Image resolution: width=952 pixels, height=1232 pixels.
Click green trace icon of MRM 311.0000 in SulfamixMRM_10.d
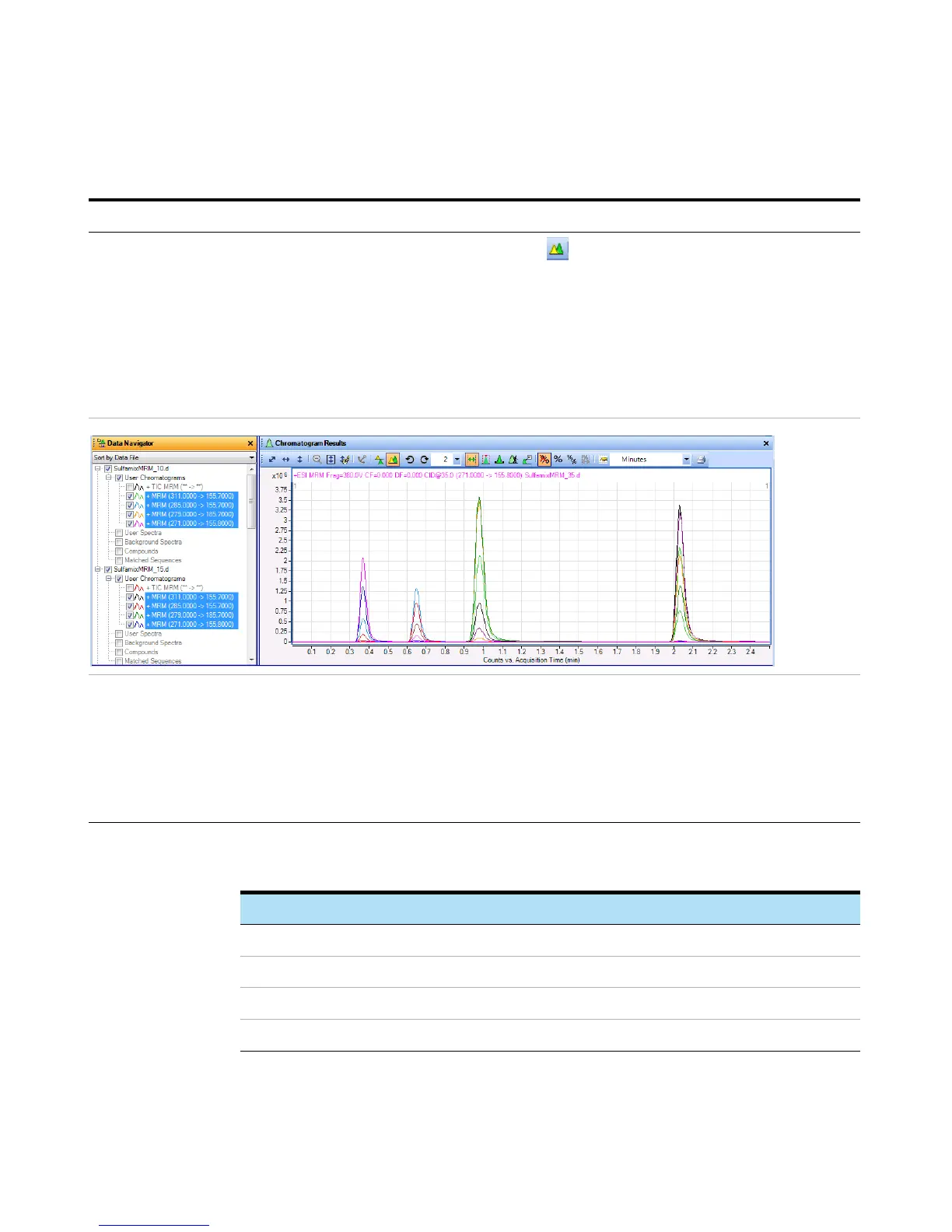tap(139, 496)
